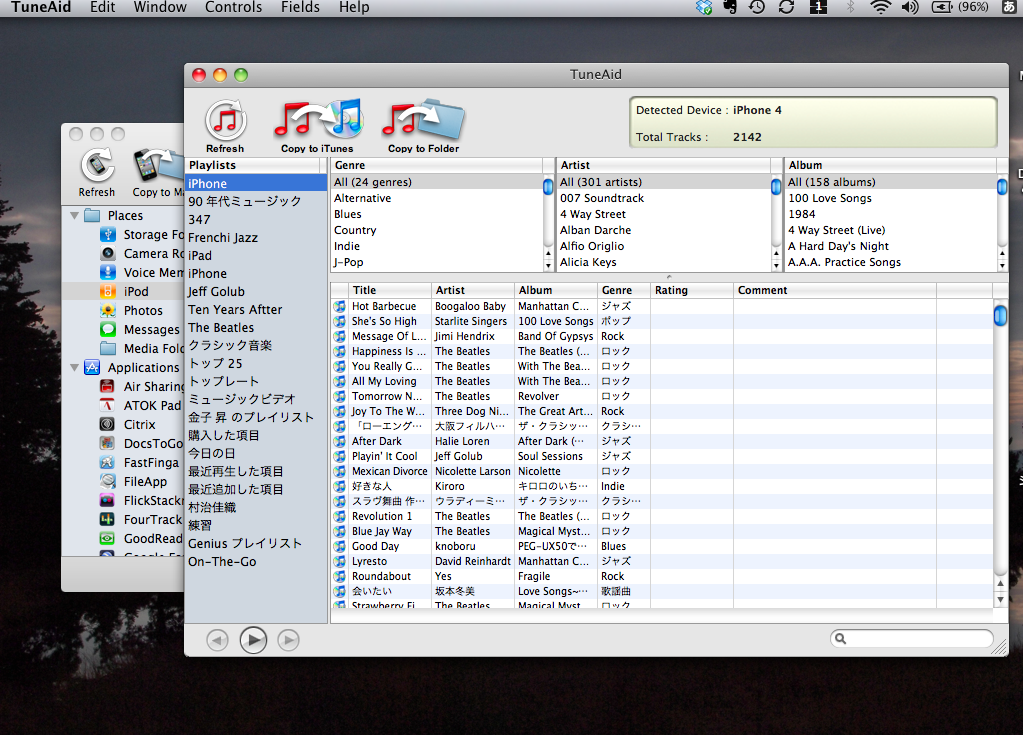
Task: Click the Camera Roll icon in sidebar
Action: (x=108, y=253)
